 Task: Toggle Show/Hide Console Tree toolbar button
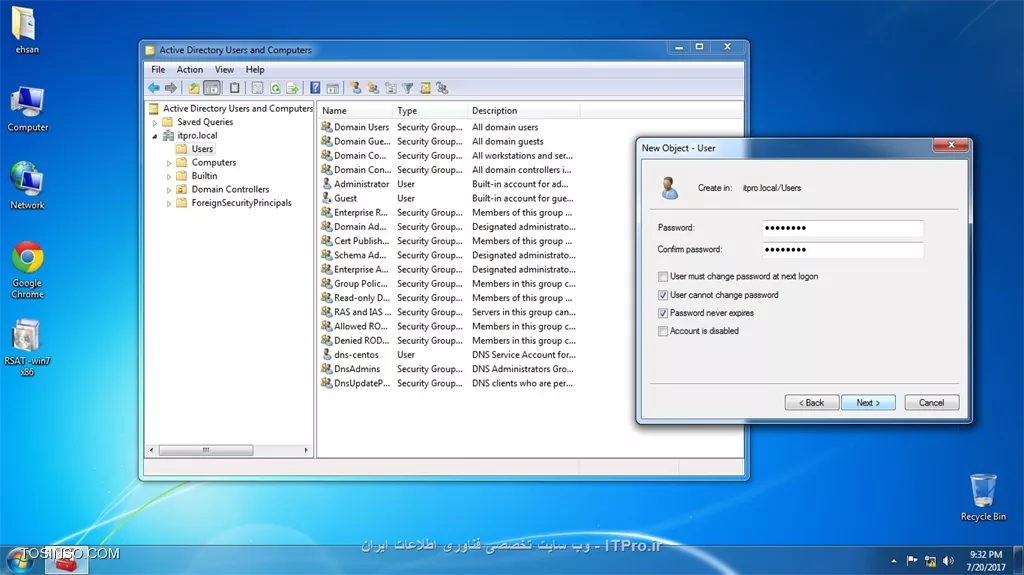click(x=212, y=88)
